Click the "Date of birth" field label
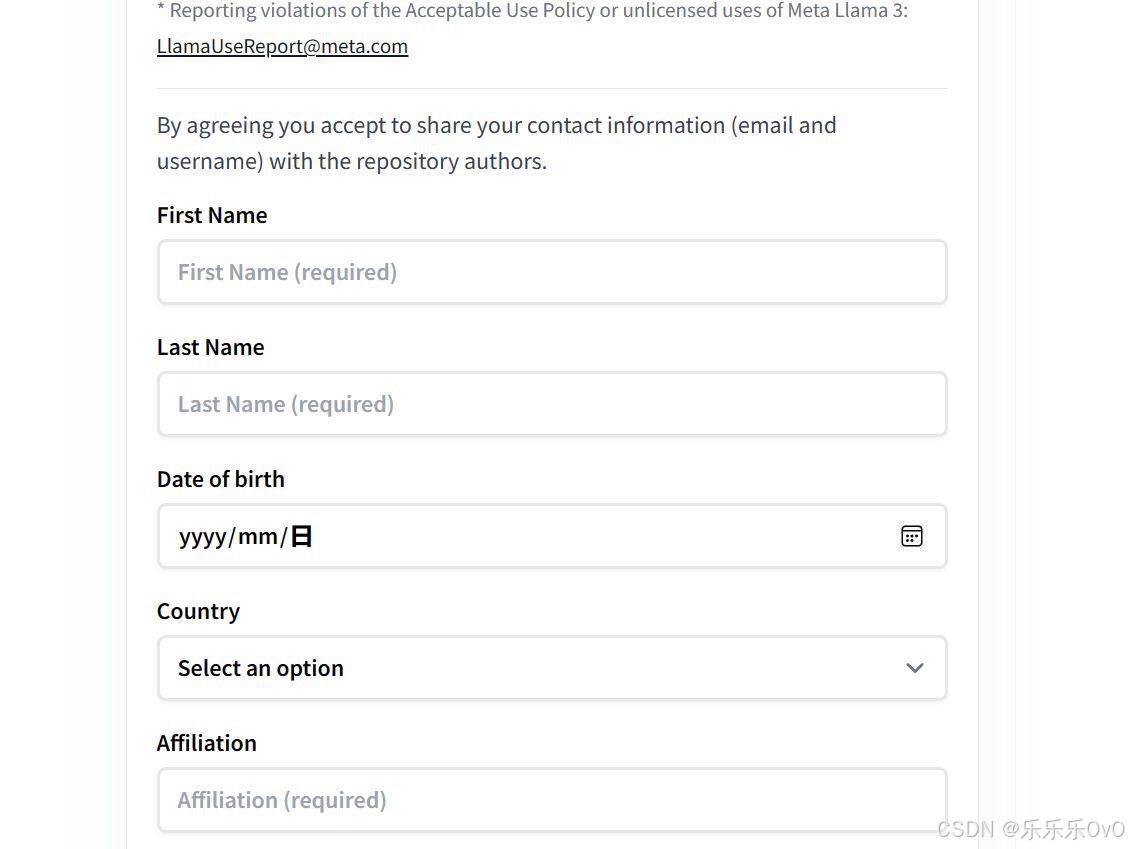1129x849 pixels. 221,479
